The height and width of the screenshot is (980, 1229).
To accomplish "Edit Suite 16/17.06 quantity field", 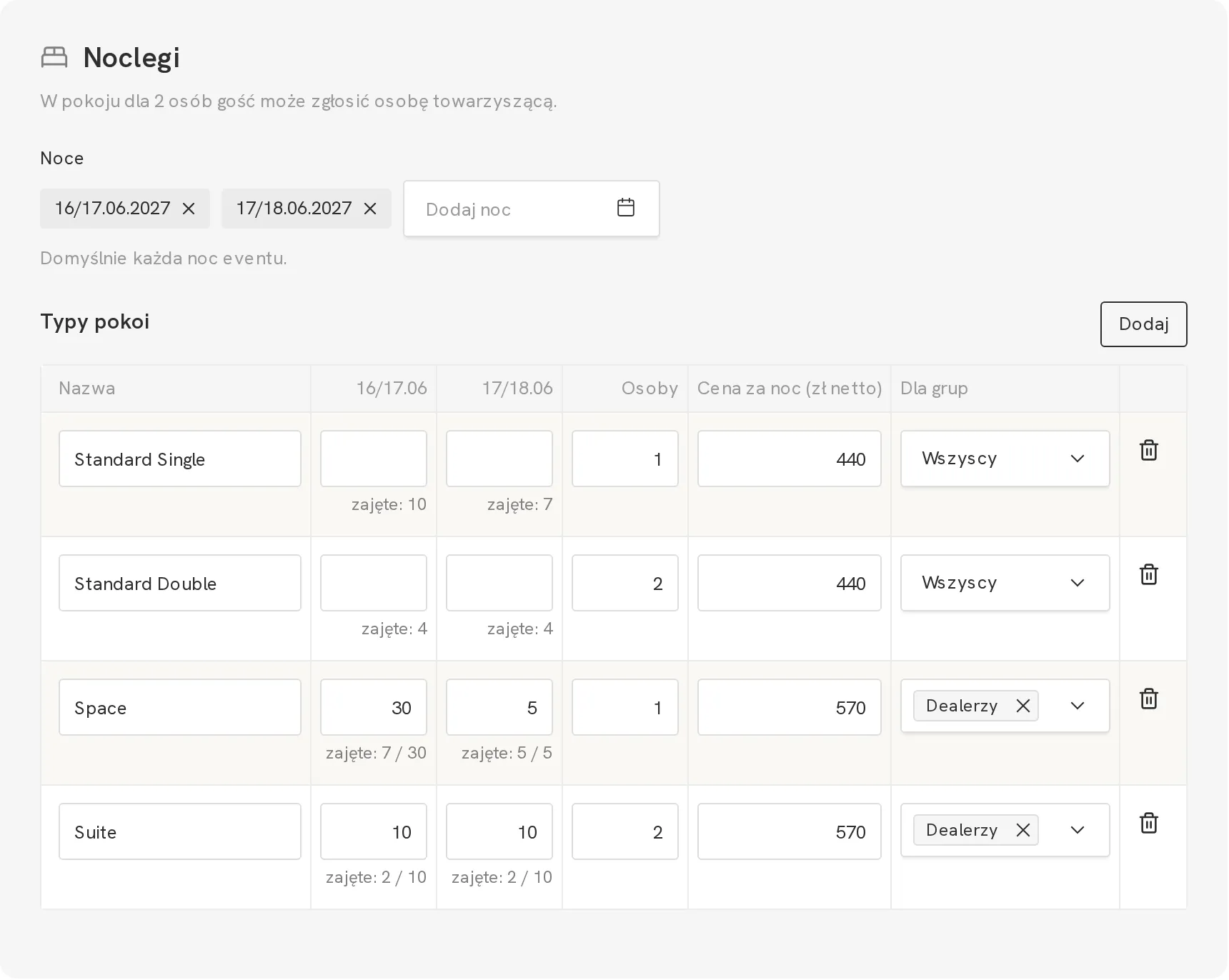I will coord(374,831).
